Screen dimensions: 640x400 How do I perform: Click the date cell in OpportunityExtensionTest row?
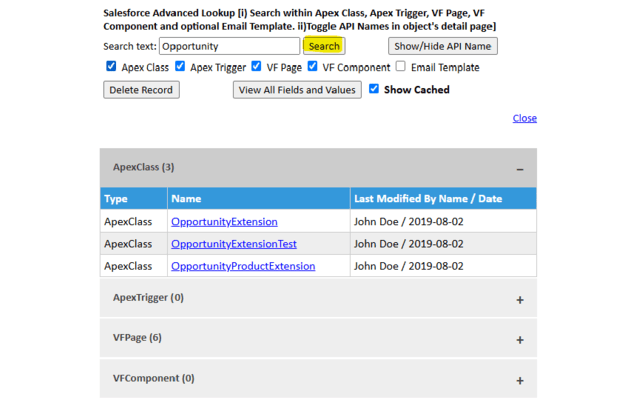click(443, 244)
